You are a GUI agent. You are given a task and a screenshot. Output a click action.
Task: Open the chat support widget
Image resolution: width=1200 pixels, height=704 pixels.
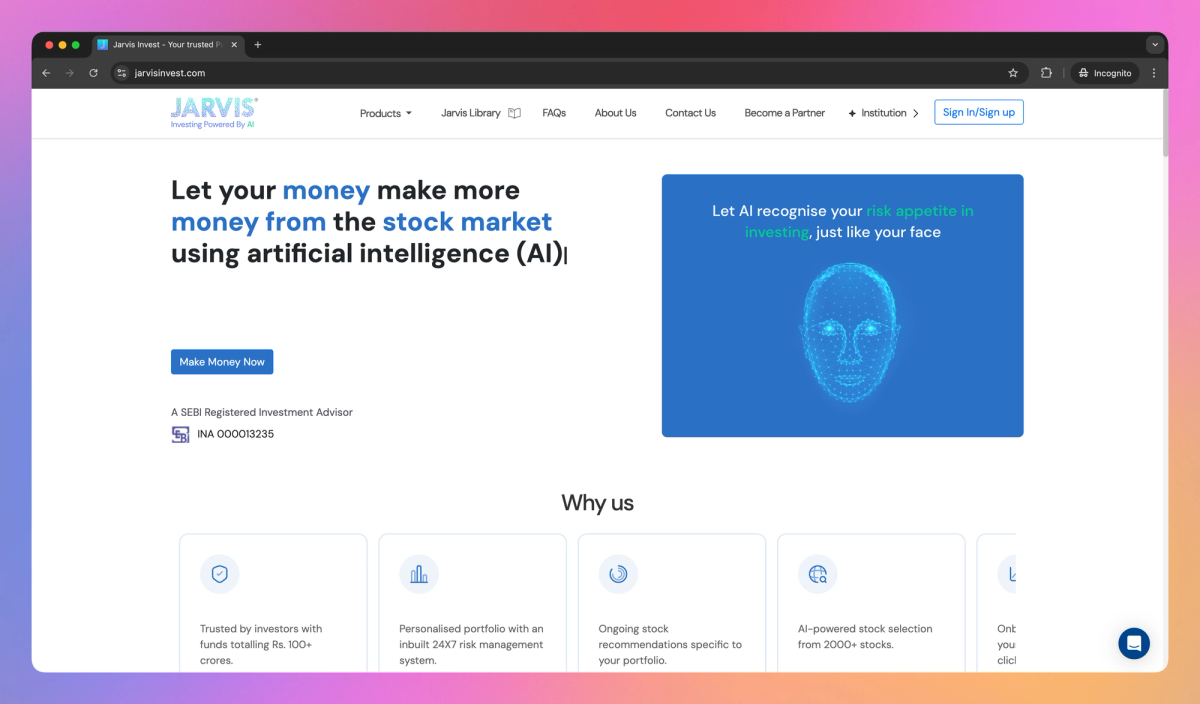(1134, 643)
